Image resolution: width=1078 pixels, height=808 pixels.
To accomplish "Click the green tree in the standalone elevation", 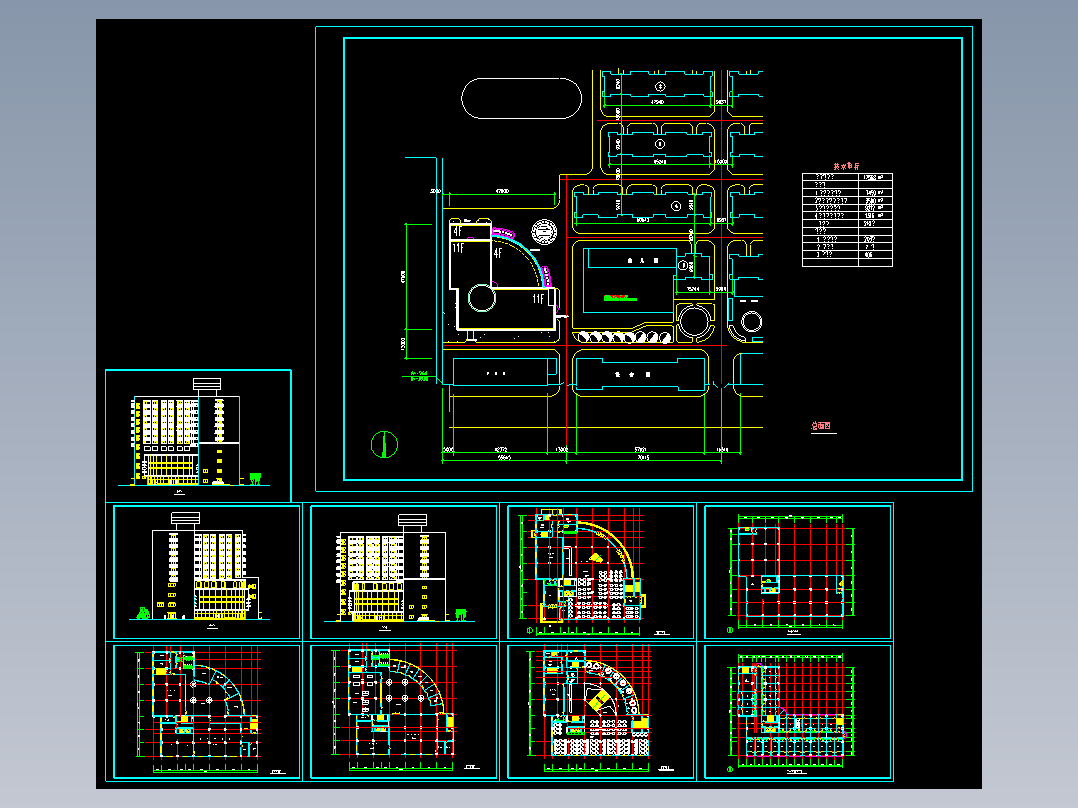I will 255,478.
